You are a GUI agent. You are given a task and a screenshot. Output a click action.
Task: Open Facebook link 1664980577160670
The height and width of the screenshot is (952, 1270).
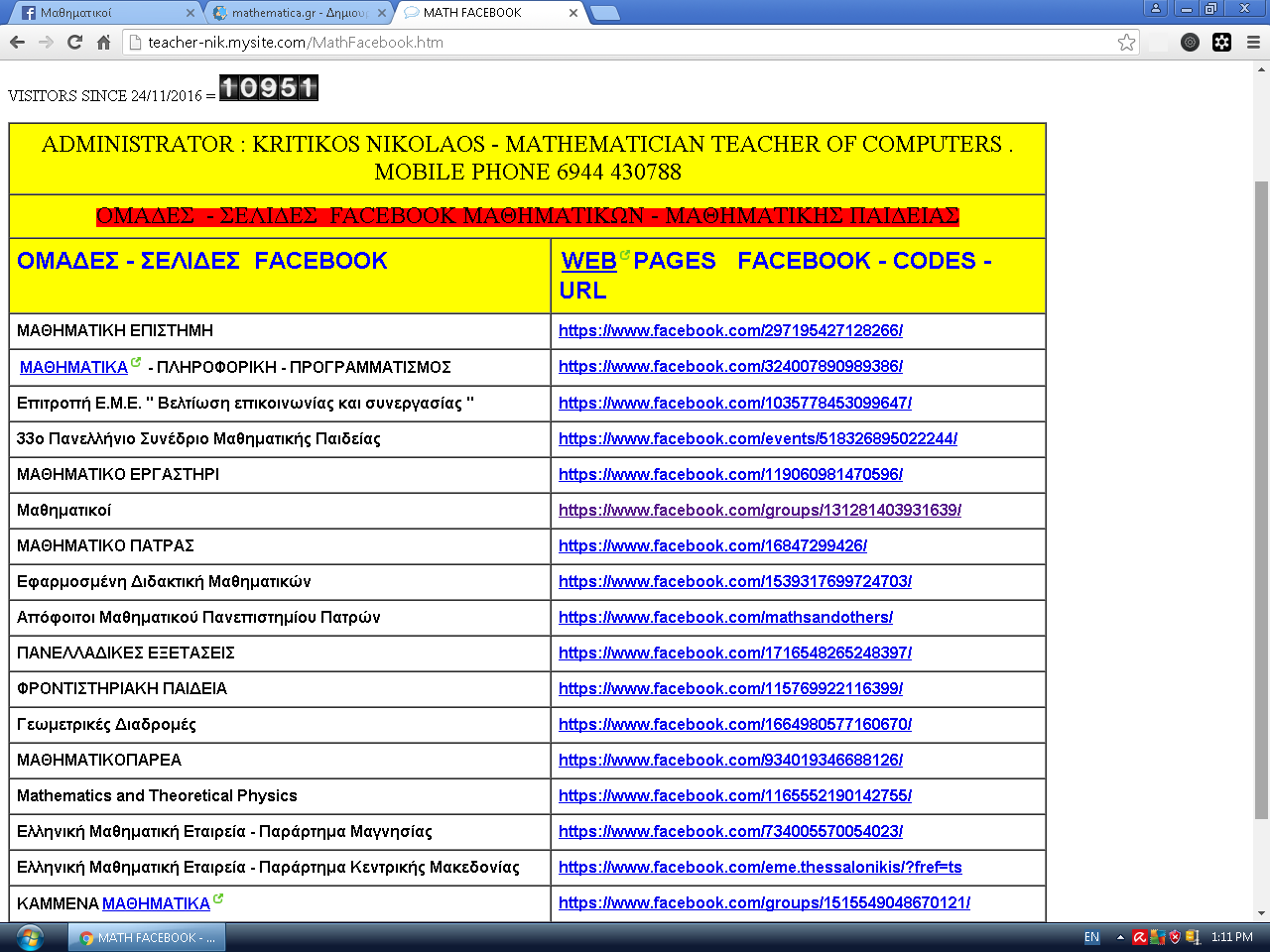(735, 724)
